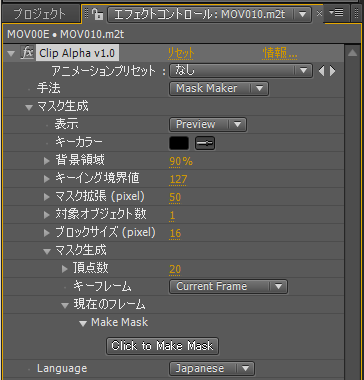
Task: Click the scrollbar up arrow
Action: [353, 54]
